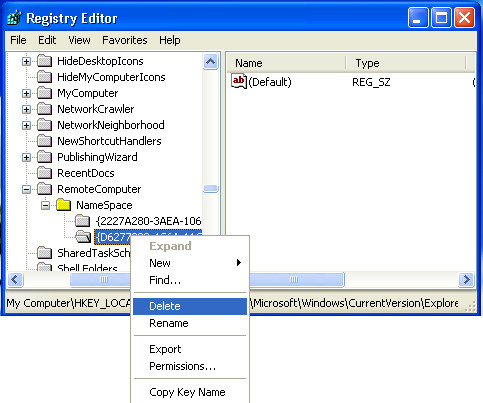Choose Export from the context menu
This screenshot has height=403, width=483.
190,349
